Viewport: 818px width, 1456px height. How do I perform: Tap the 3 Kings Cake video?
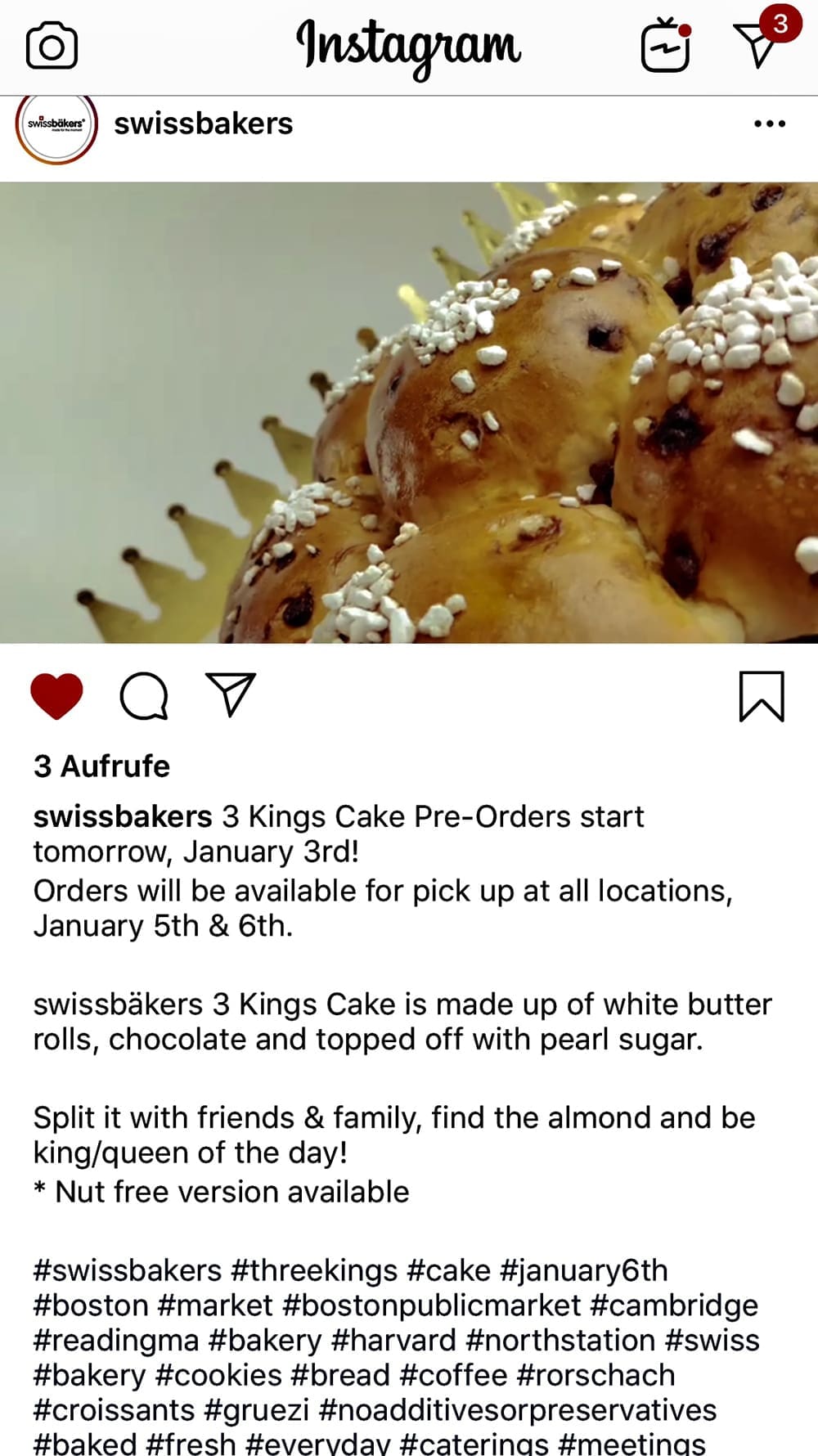click(409, 412)
